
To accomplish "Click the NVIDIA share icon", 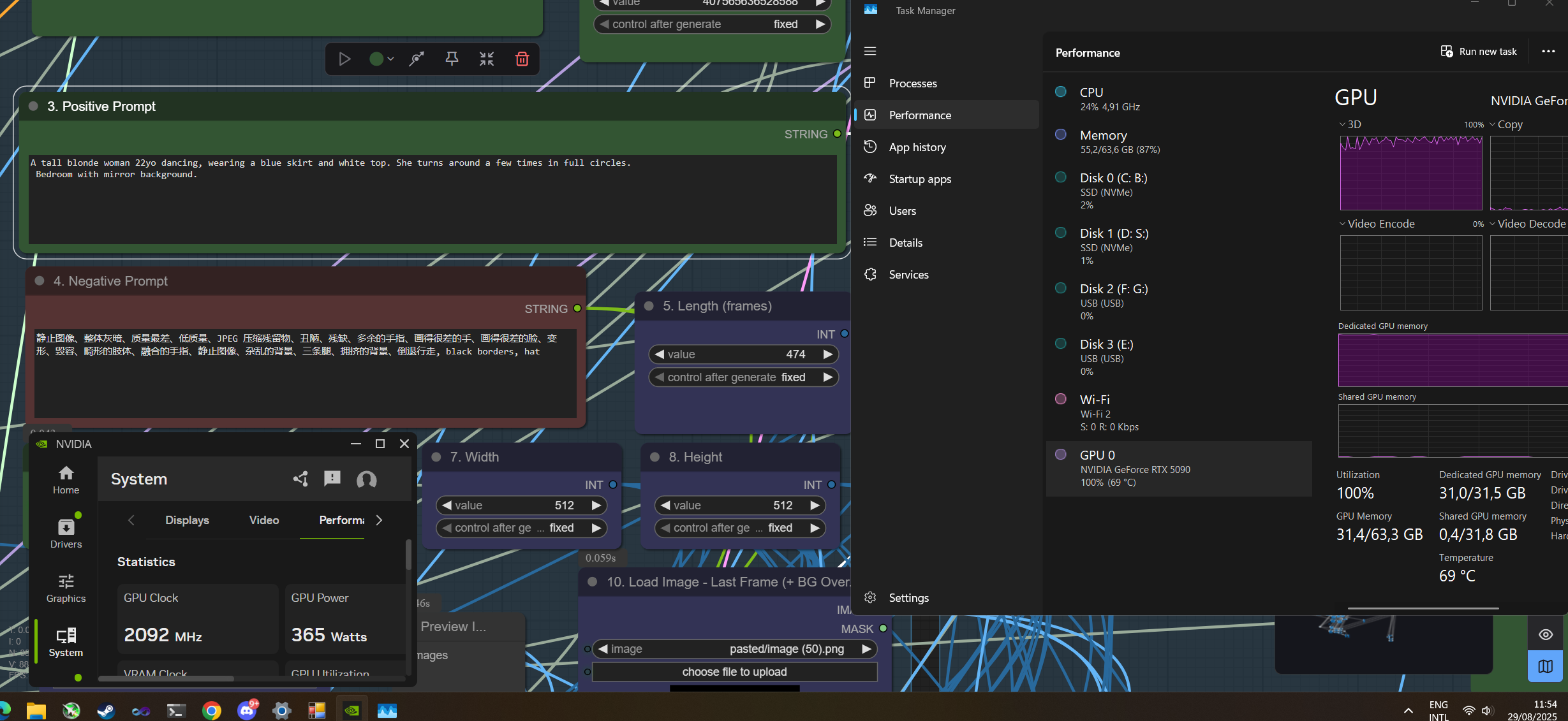I will 300,479.
